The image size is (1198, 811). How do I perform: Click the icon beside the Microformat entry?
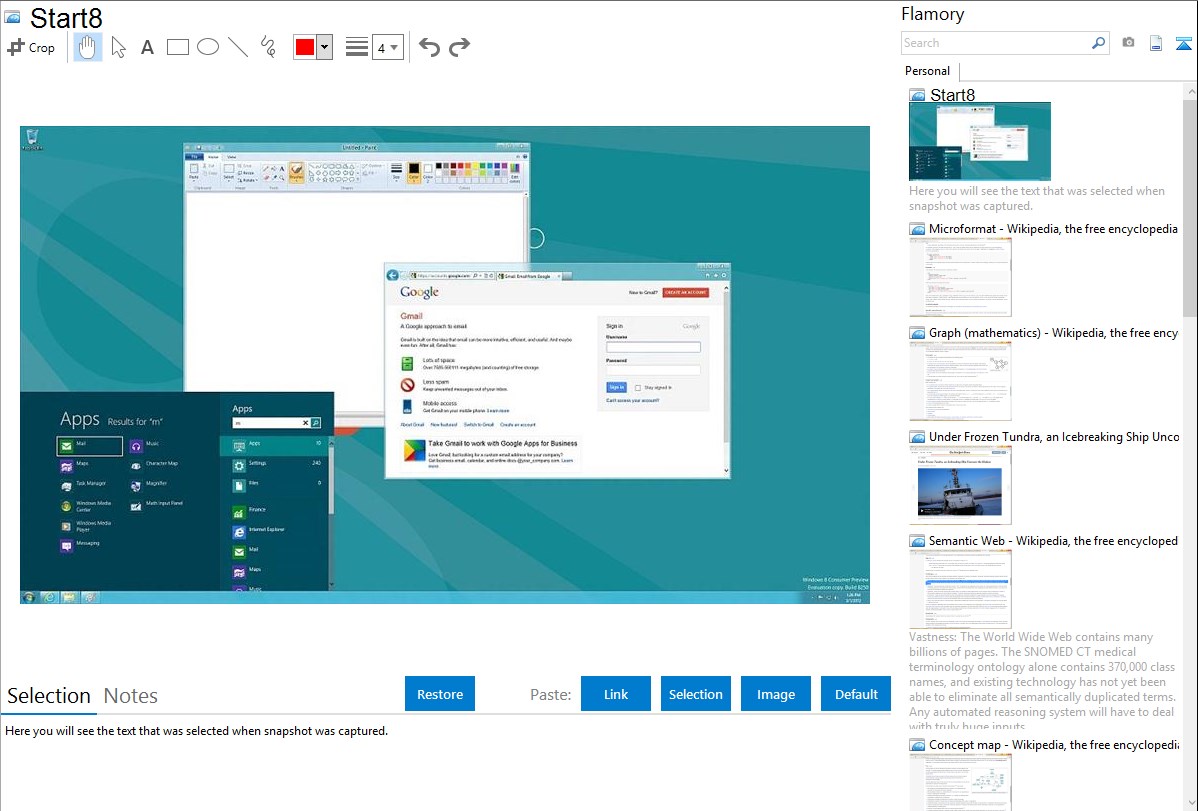click(917, 229)
